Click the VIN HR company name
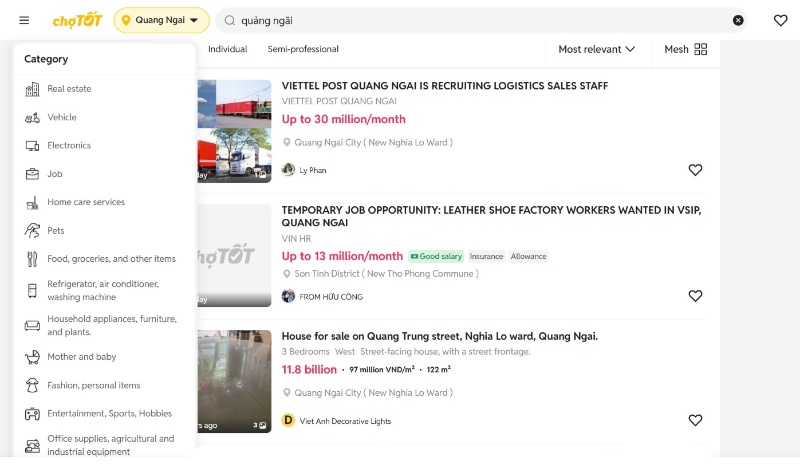The width and height of the screenshot is (800, 476). click(296, 239)
